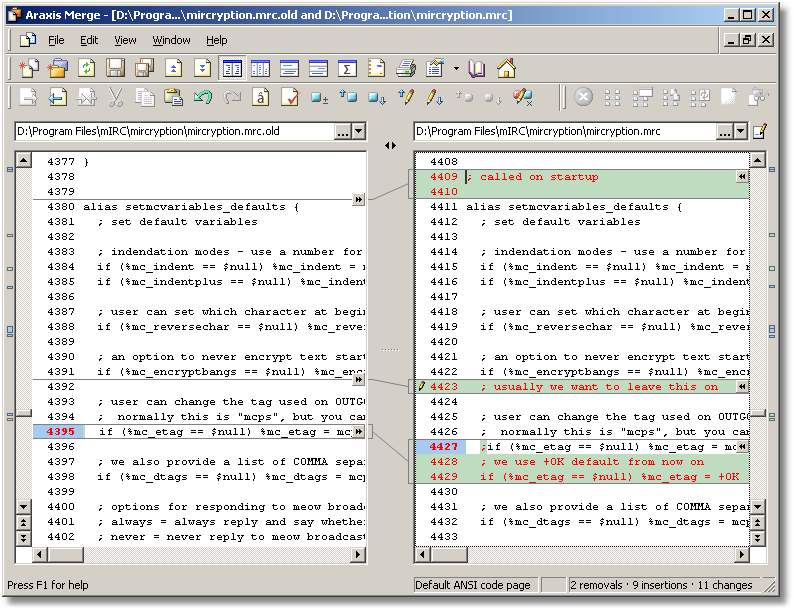The height and width of the screenshot is (611, 794).
Task: Start a new folder comparison
Action: (58, 68)
